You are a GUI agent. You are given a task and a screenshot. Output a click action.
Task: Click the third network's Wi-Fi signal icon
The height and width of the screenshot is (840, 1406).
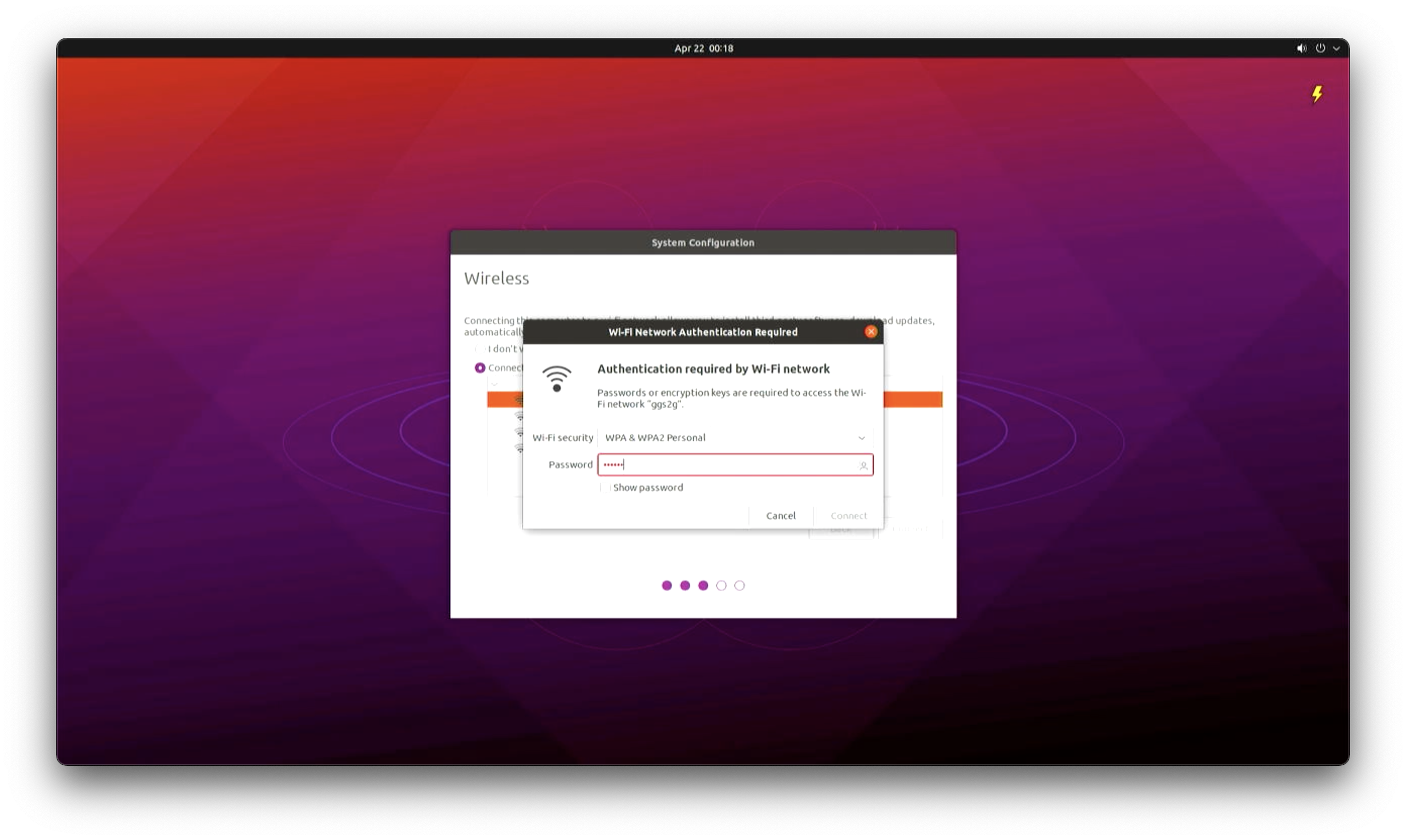point(519,432)
